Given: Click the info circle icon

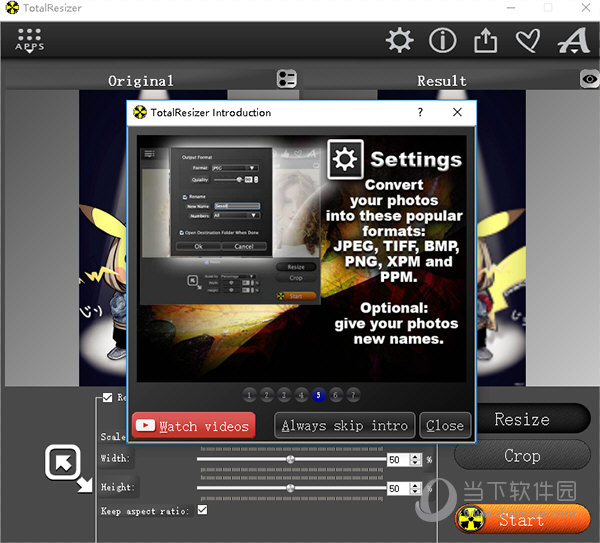Looking at the screenshot, I should [443, 40].
